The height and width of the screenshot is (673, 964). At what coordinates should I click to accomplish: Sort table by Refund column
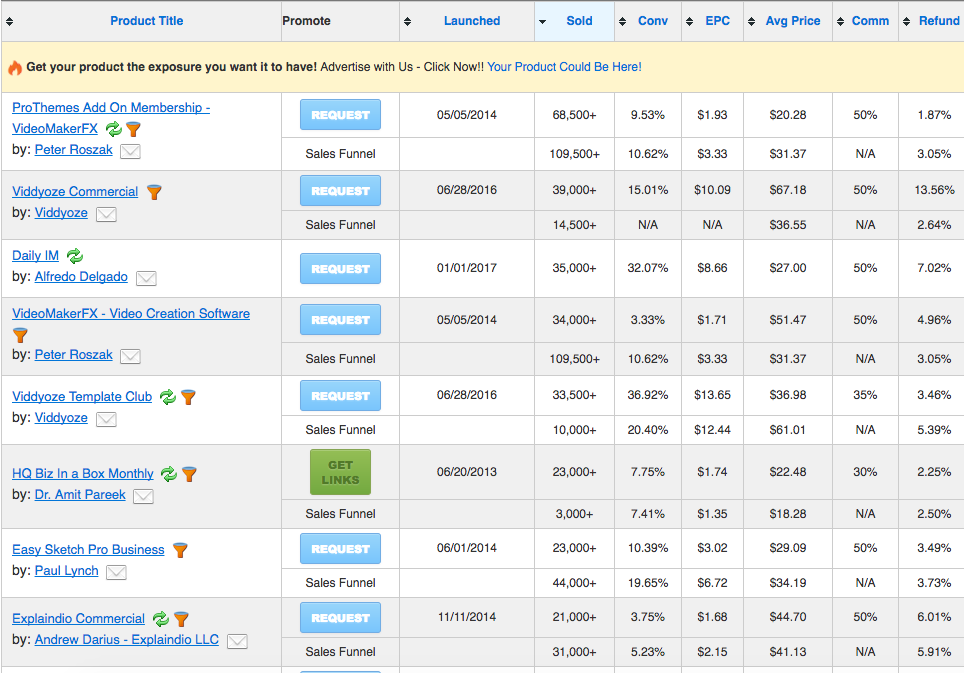point(939,21)
